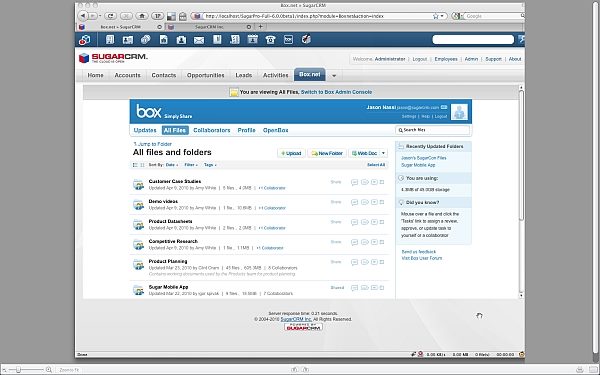Click the link icon in the Competitive Research row
Screen dimensions: 600x375
click(365, 242)
